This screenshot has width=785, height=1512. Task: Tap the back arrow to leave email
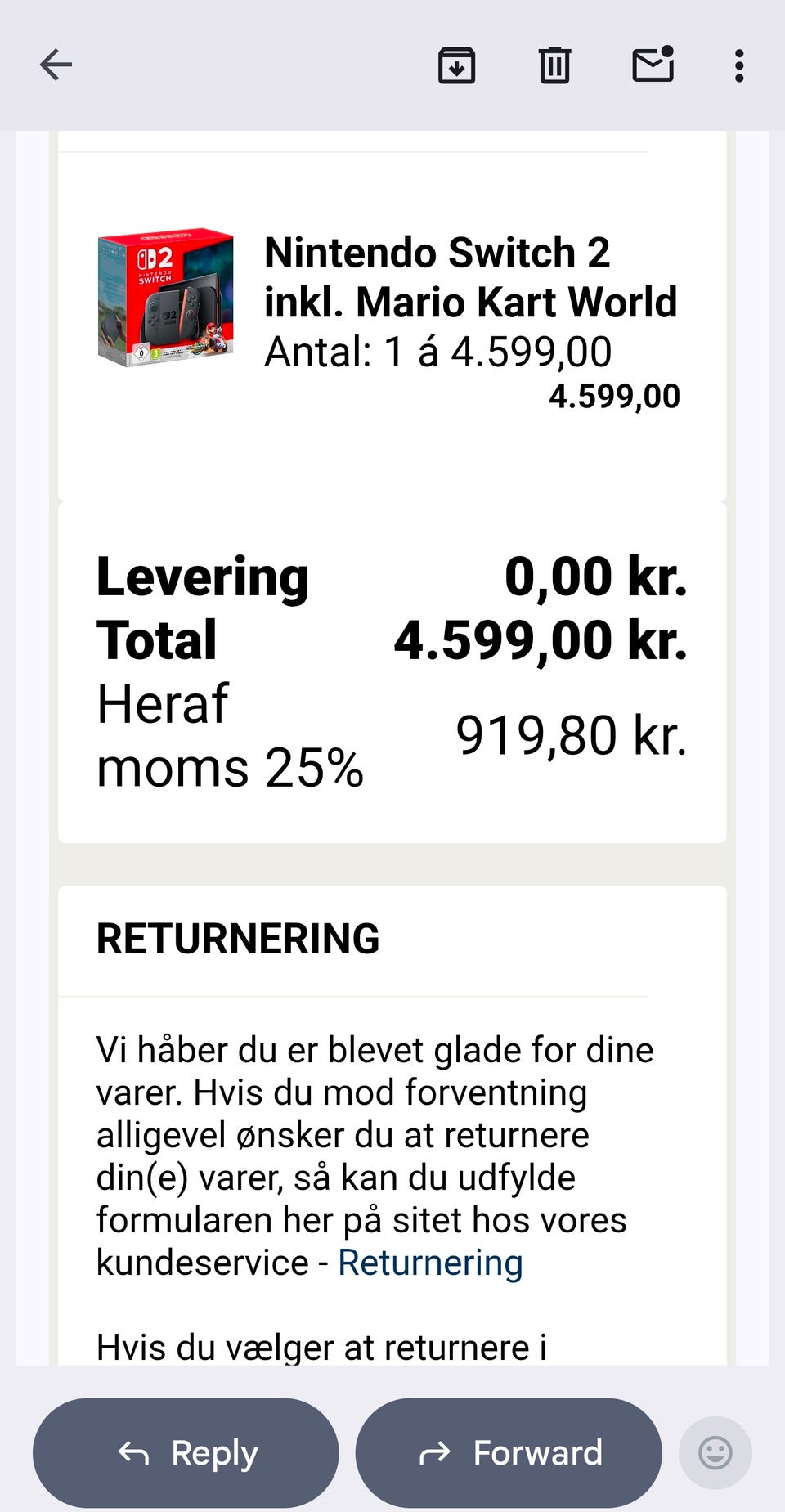56,65
